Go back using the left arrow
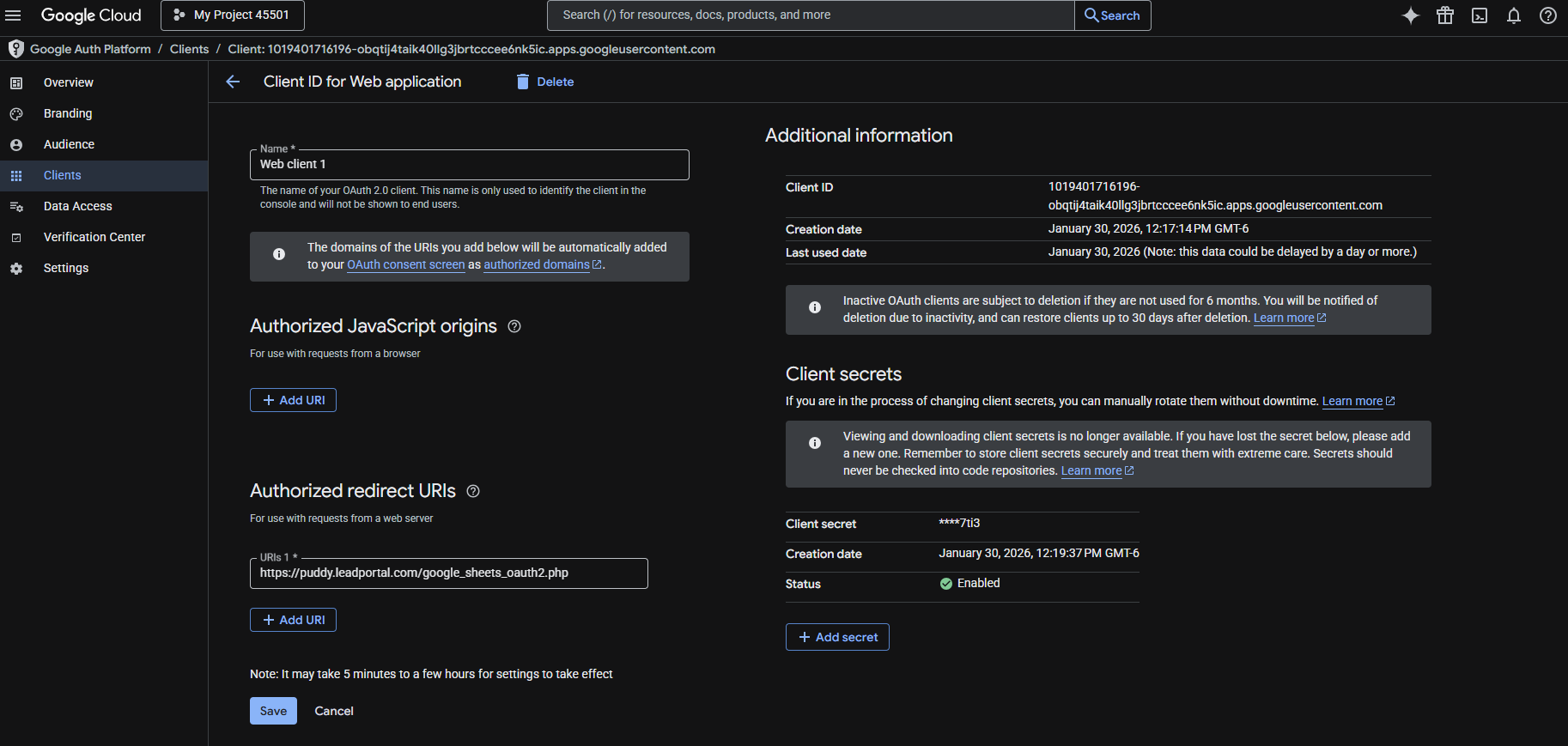The image size is (1568, 746). click(x=233, y=82)
